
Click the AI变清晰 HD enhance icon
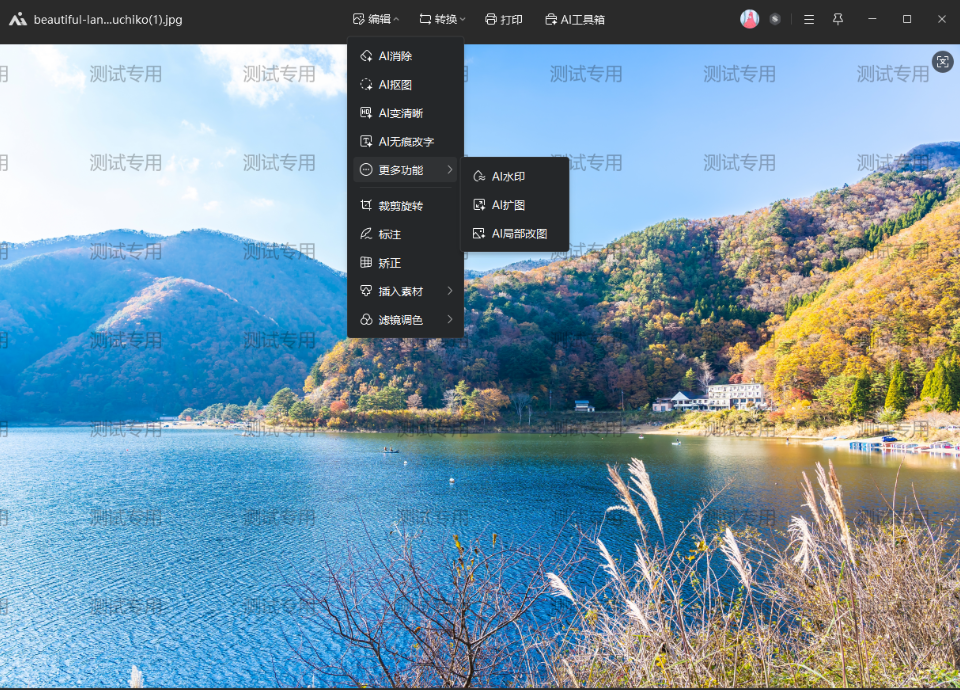click(366, 113)
